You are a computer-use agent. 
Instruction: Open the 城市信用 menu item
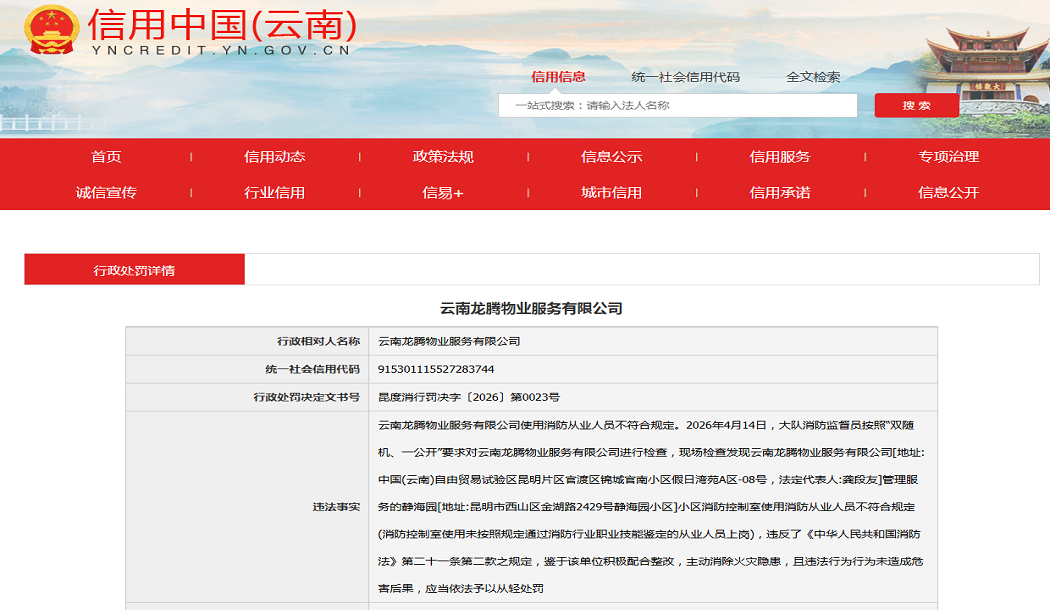[611, 193]
